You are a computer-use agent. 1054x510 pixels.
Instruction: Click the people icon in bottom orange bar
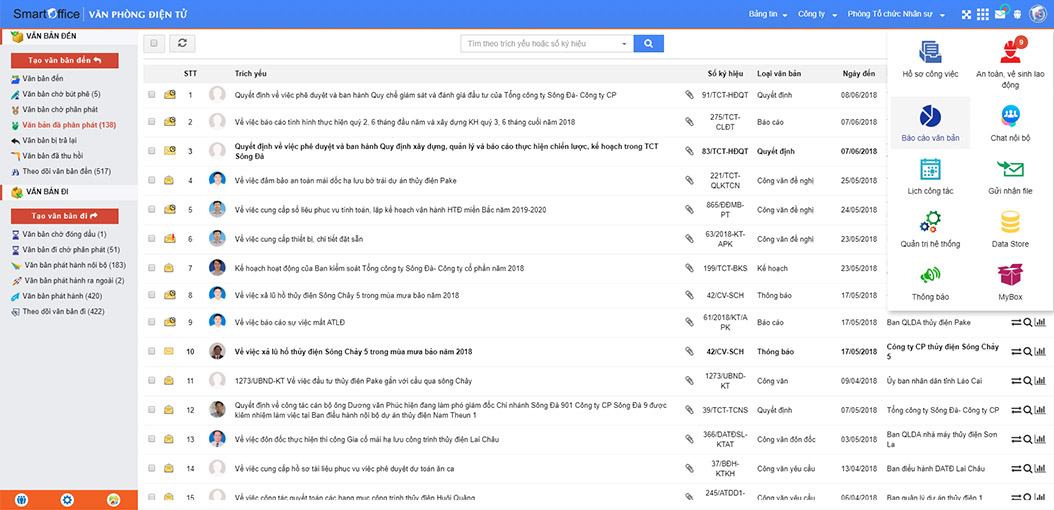click(x=21, y=500)
